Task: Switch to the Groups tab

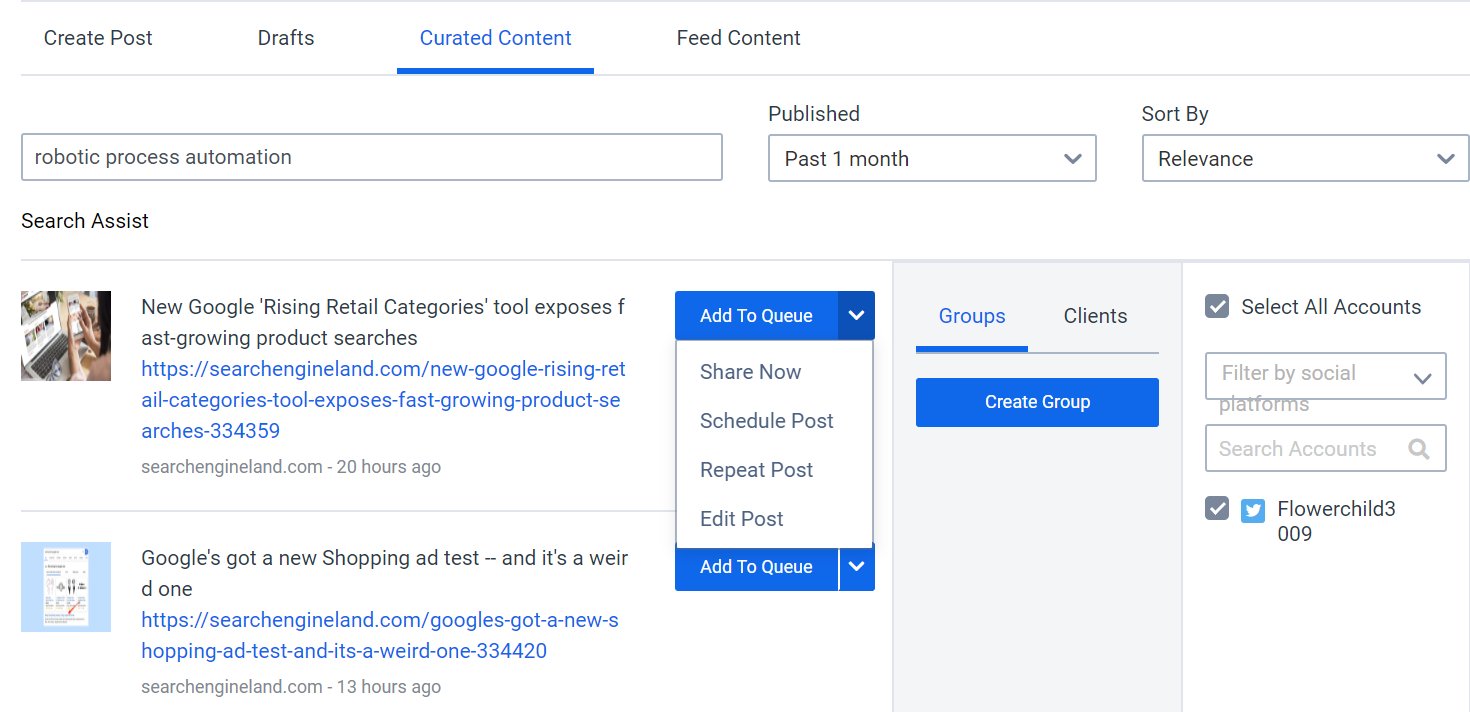Action: (972, 316)
